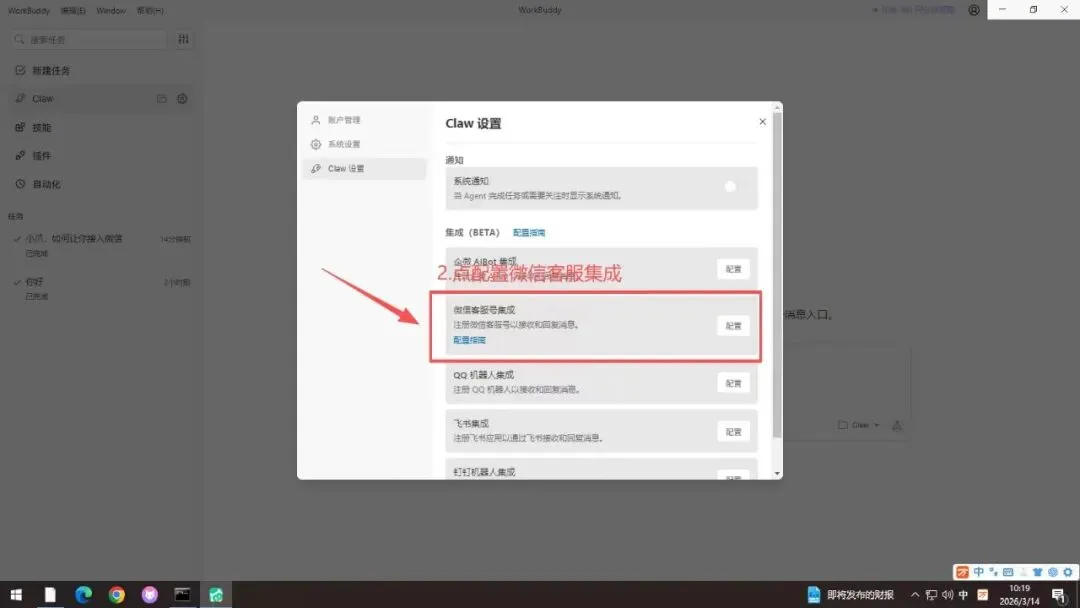The image size is (1080, 608).
Task: Select 技能 in the sidebar
Action: click(101, 127)
